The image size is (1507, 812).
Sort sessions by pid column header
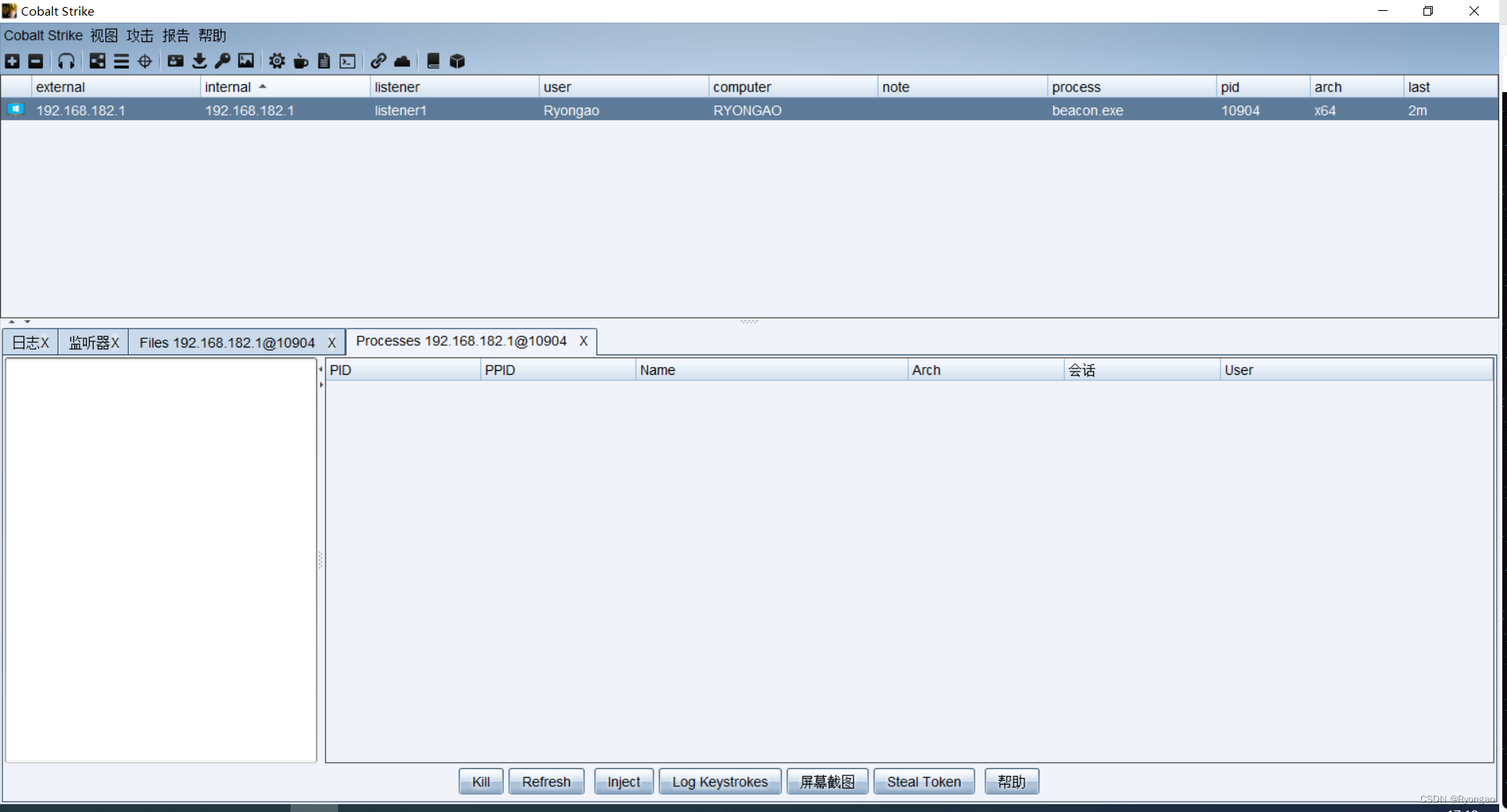(1263, 87)
